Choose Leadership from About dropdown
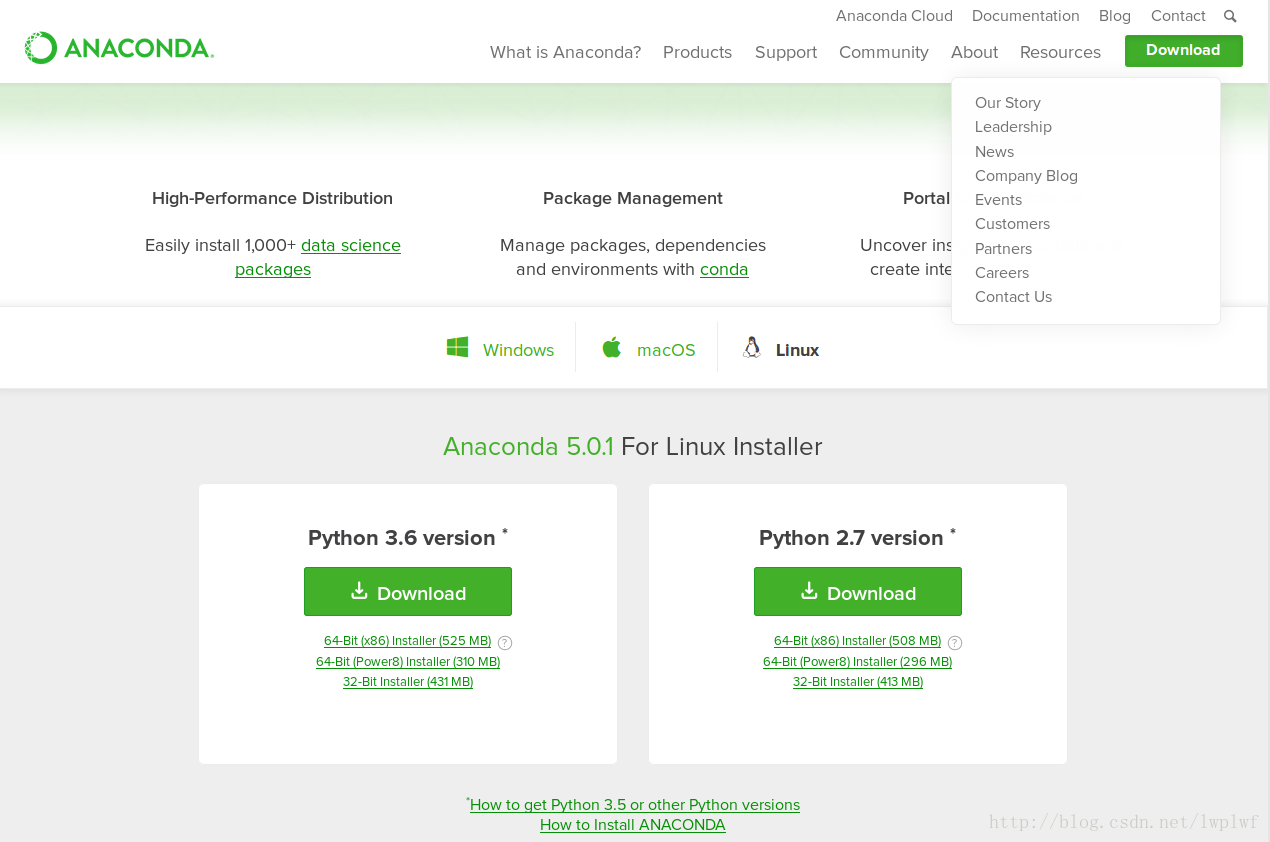Image resolution: width=1270 pixels, height=842 pixels. [1013, 127]
